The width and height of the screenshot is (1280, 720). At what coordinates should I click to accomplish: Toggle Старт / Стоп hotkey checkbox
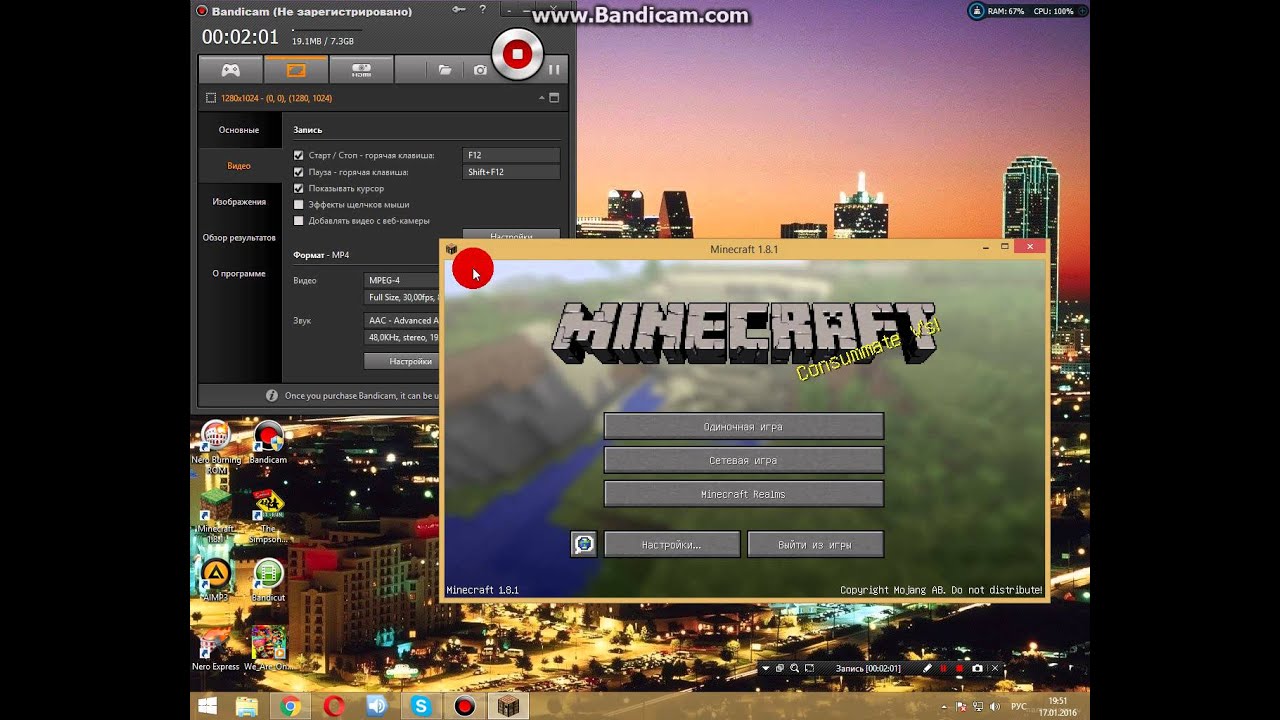click(298, 156)
